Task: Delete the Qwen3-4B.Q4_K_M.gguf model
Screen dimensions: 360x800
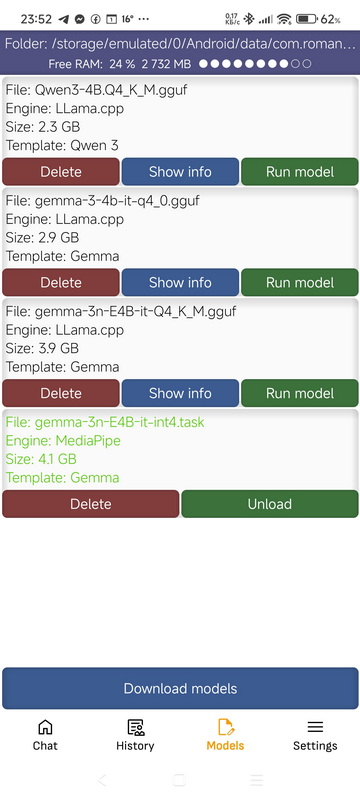Action: point(61,171)
